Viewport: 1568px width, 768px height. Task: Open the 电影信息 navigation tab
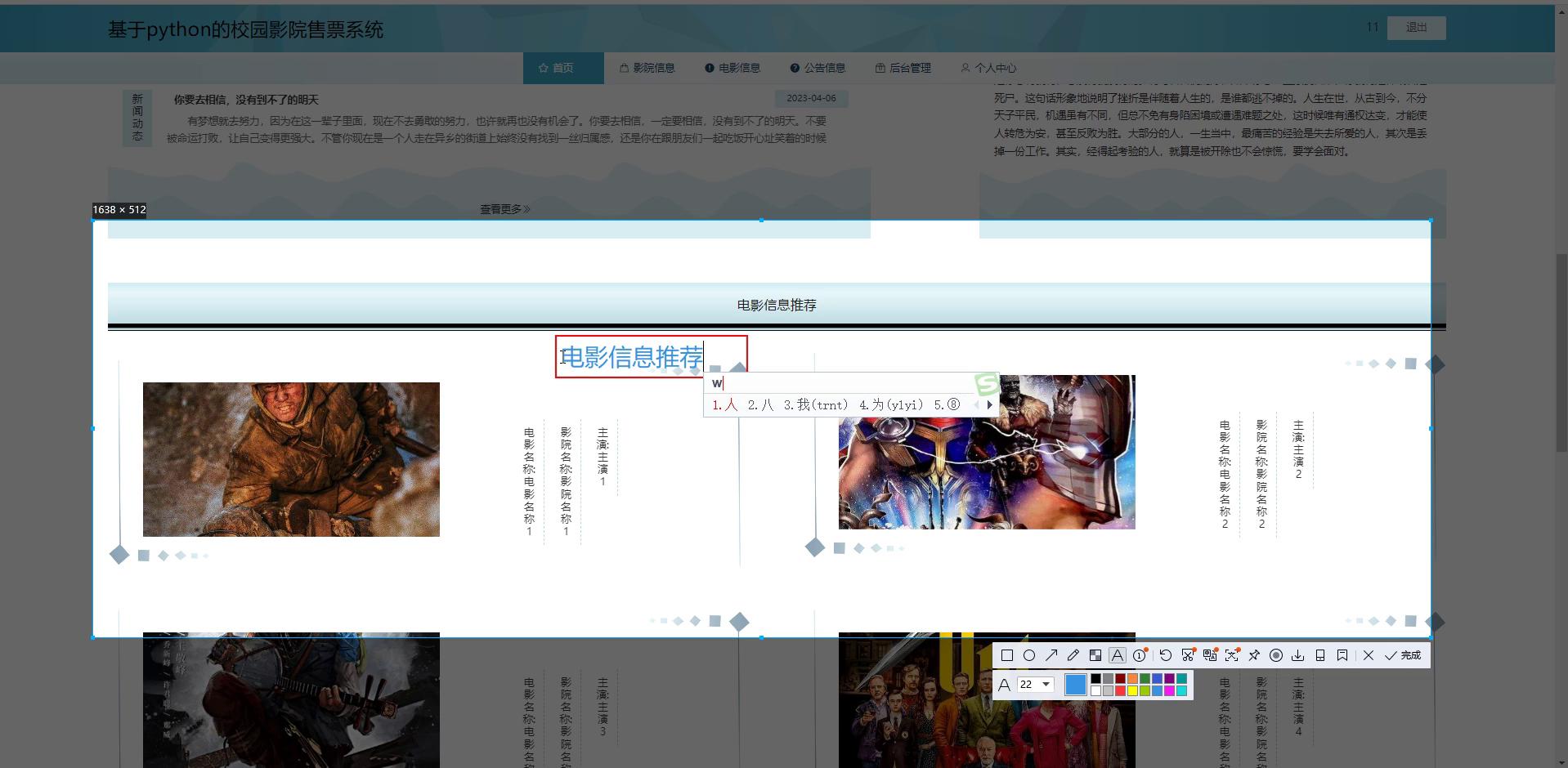point(732,68)
